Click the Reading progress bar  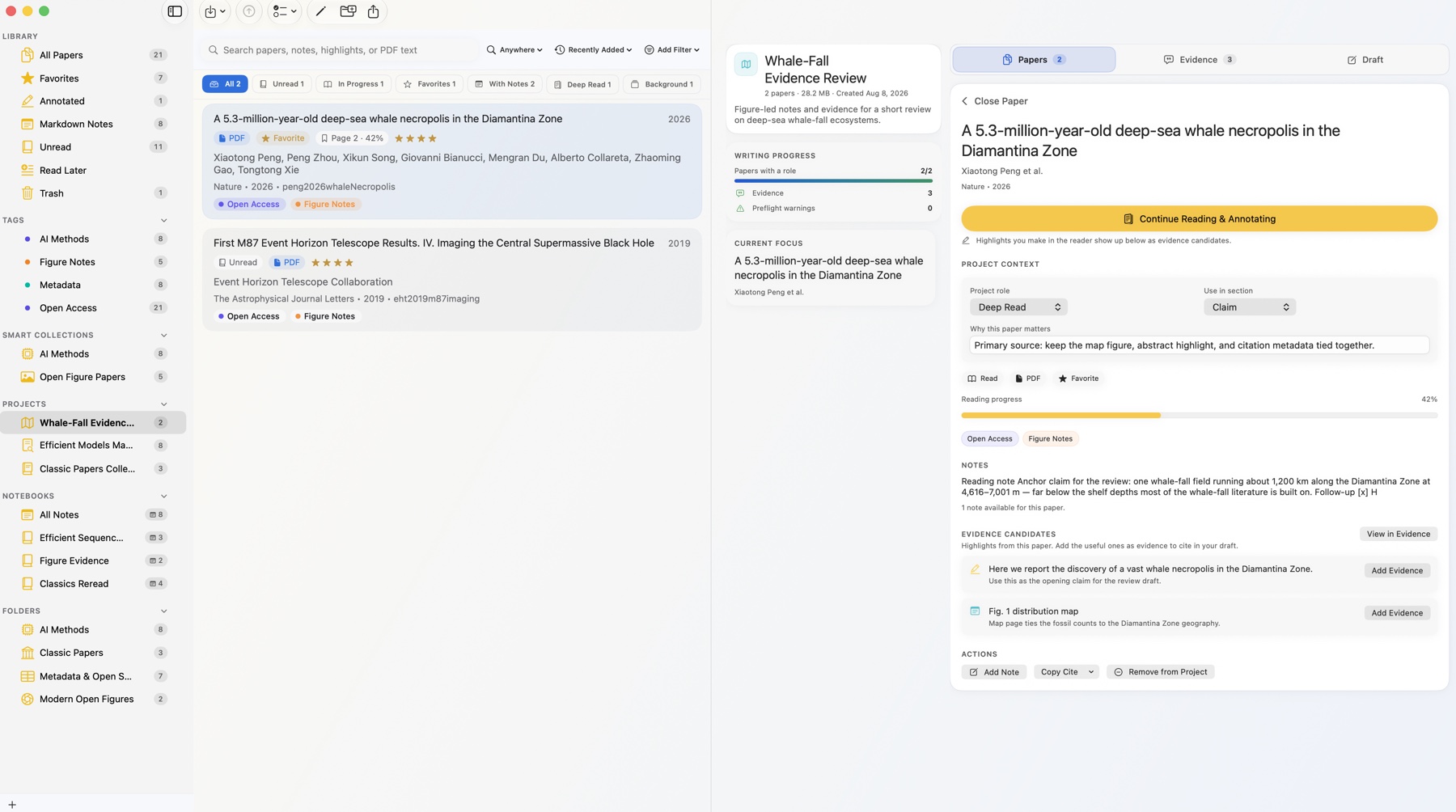pos(1200,416)
